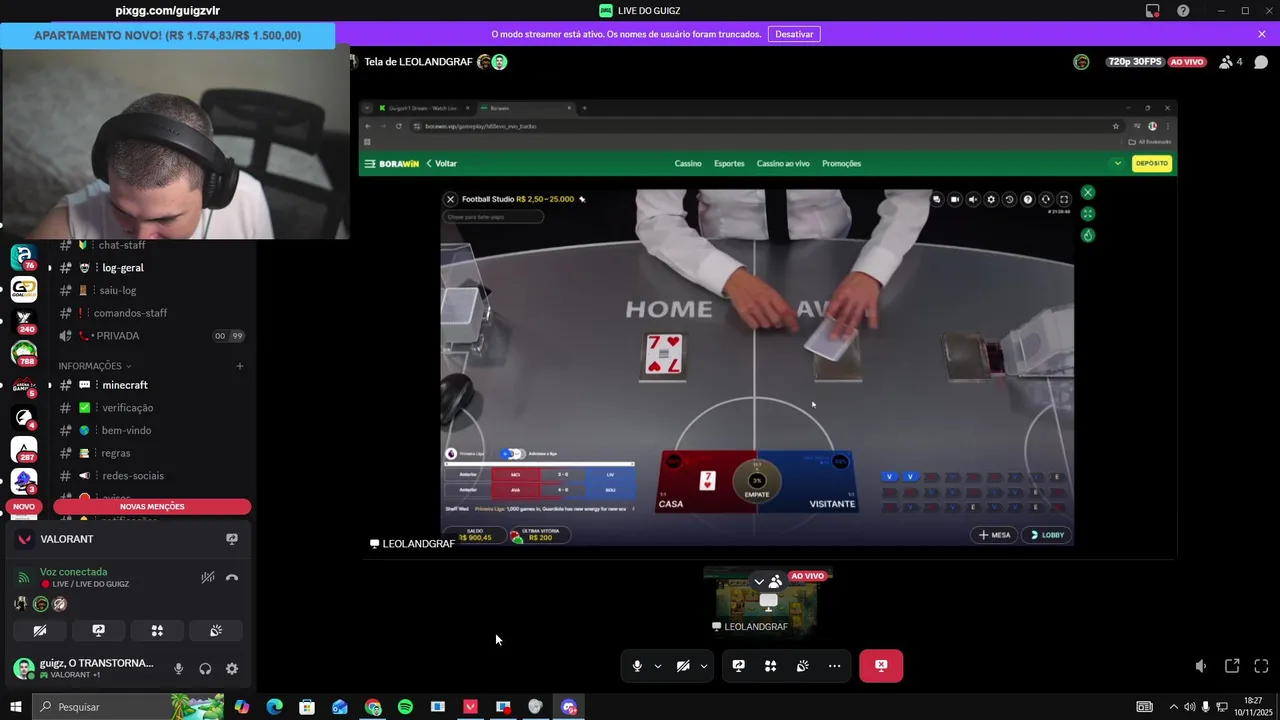Open GoalGold server icon
The width and height of the screenshot is (1280, 720).
pos(24,290)
